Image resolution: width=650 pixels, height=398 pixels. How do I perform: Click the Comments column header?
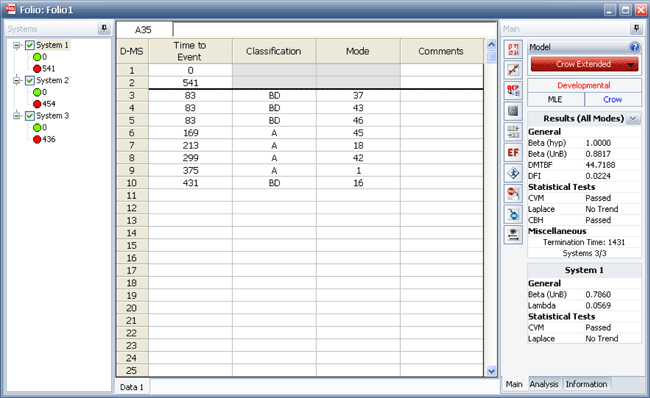(441, 51)
